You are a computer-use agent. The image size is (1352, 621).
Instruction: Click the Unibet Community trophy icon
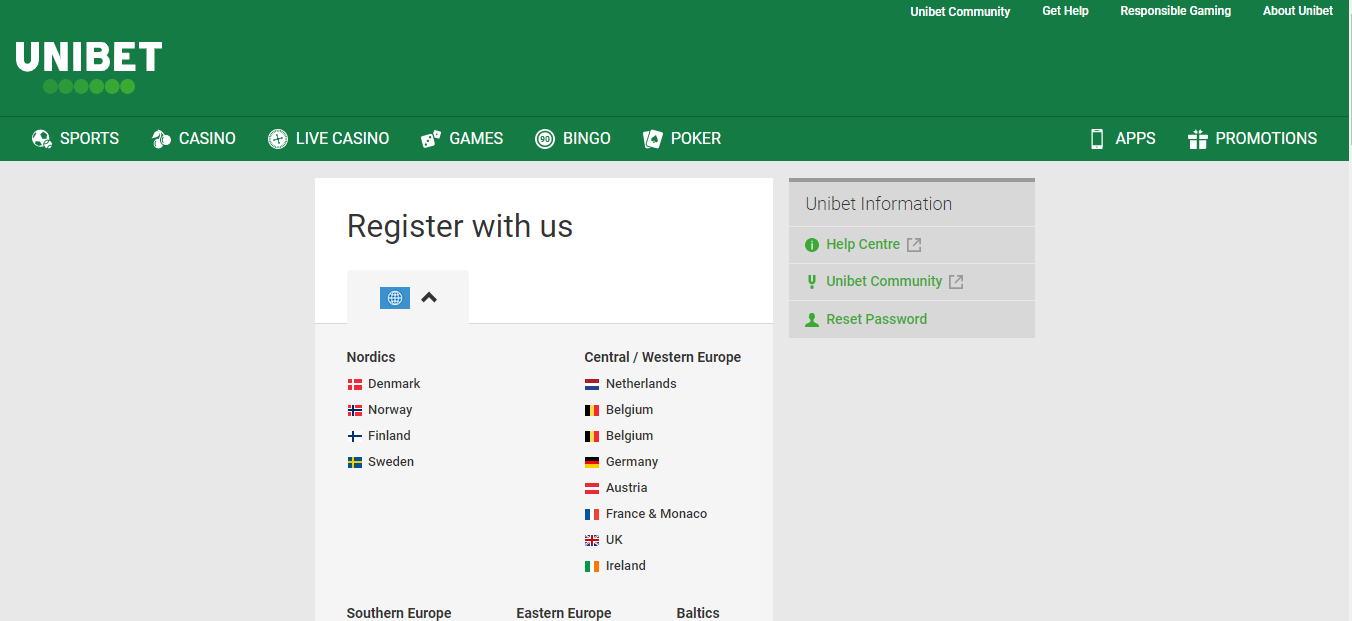pyautogui.click(x=812, y=282)
